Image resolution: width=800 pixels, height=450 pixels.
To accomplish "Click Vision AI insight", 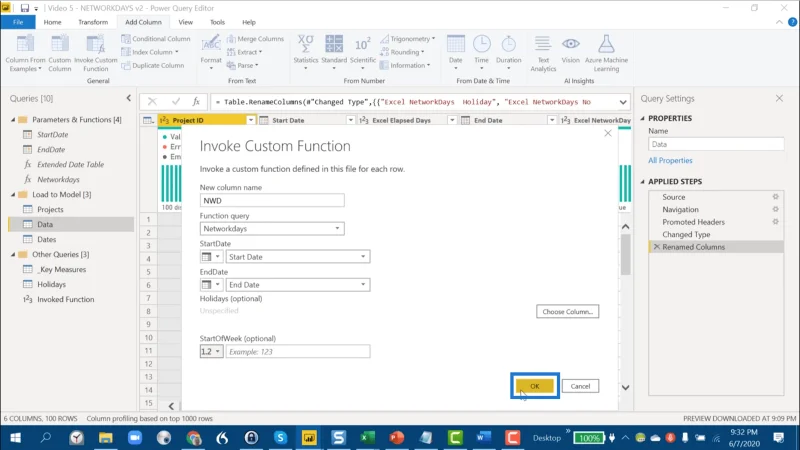I will (570, 50).
